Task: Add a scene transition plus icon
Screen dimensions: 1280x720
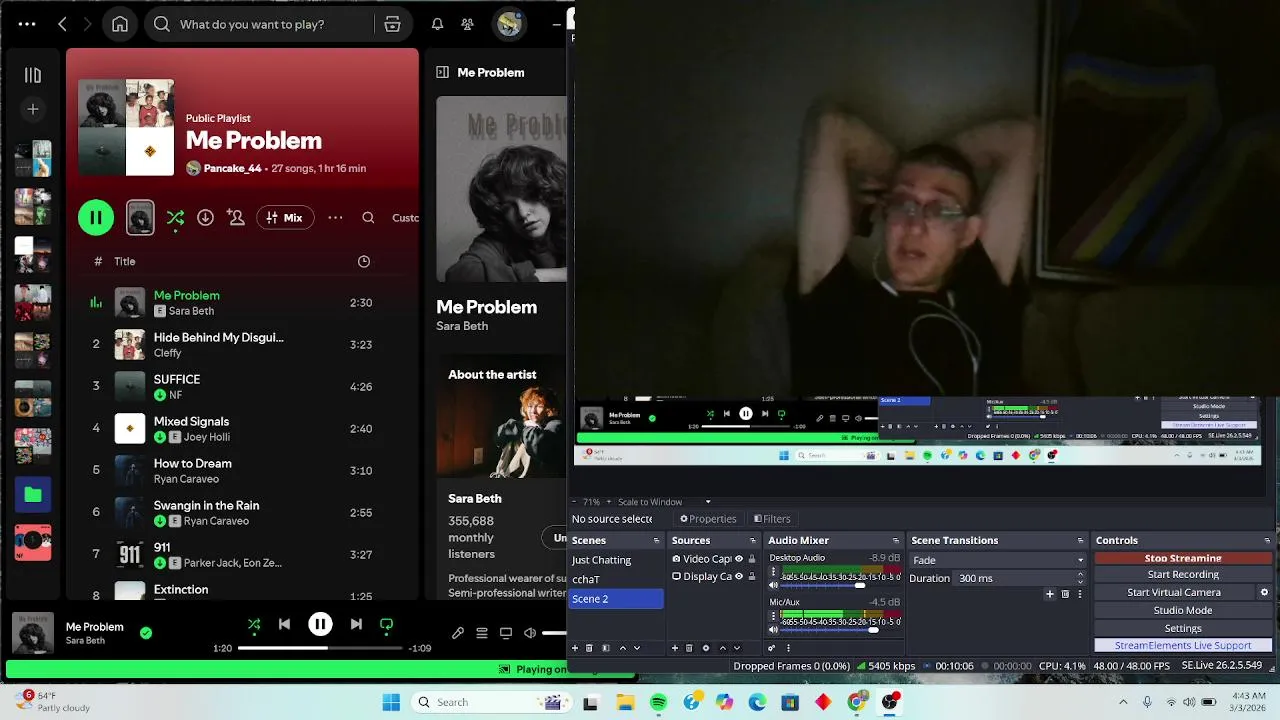Action: click(1050, 594)
